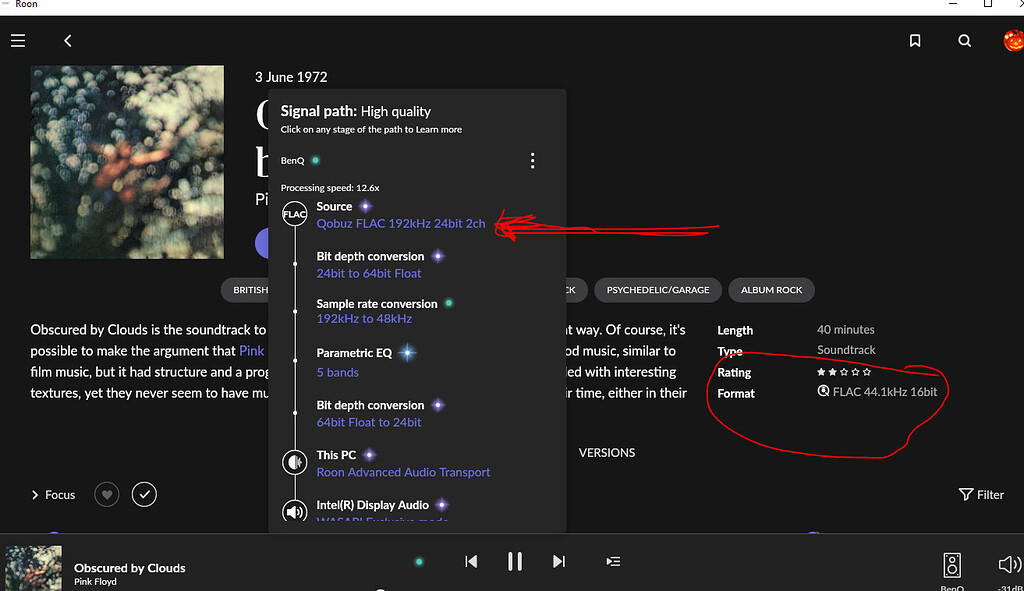Open the hamburger navigation menu
The image size is (1024, 591).
click(18, 41)
